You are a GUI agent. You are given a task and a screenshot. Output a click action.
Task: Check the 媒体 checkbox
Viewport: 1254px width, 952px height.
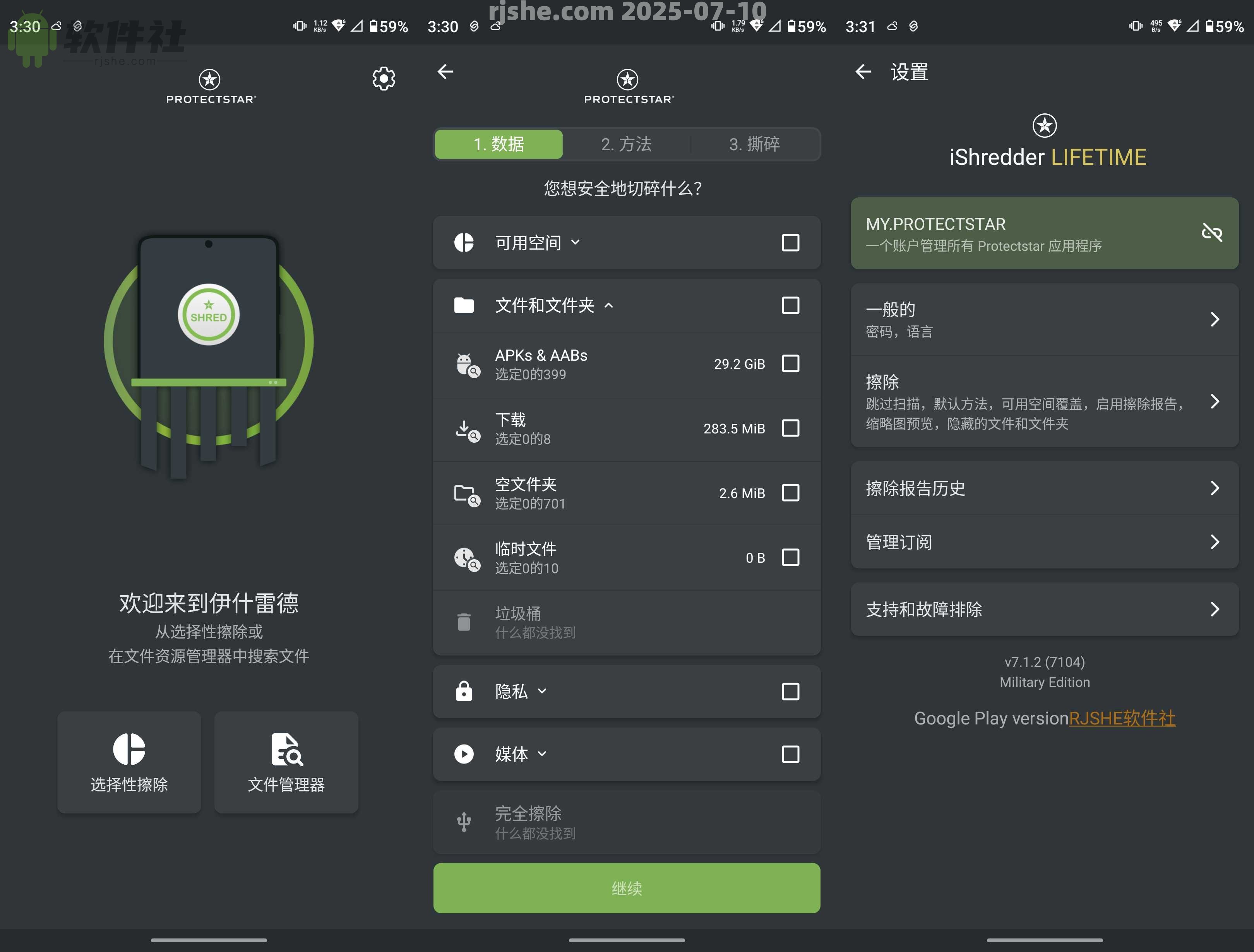tap(790, 755)
